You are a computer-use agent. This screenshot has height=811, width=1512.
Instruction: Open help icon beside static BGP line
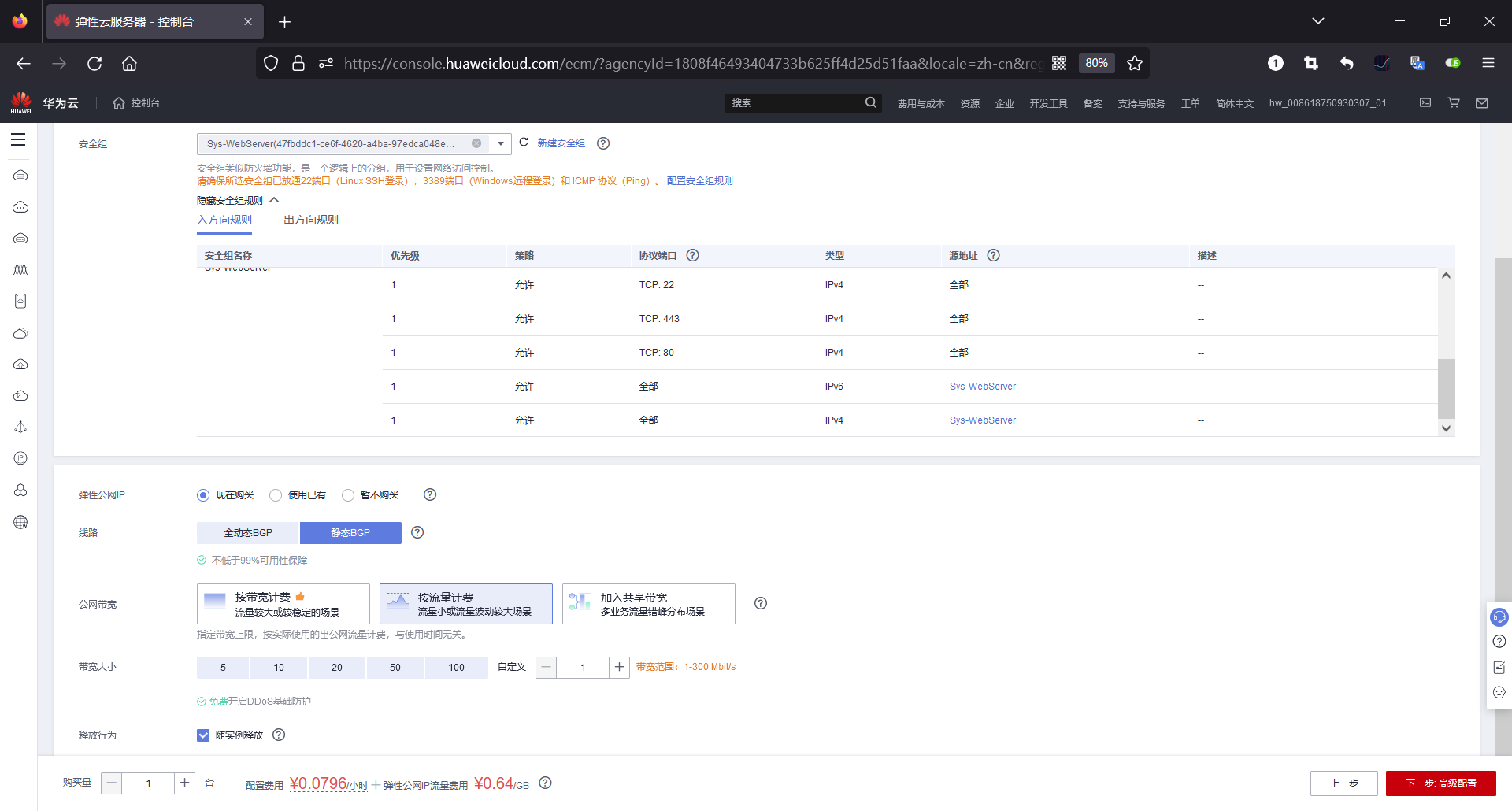coord(417,532)
